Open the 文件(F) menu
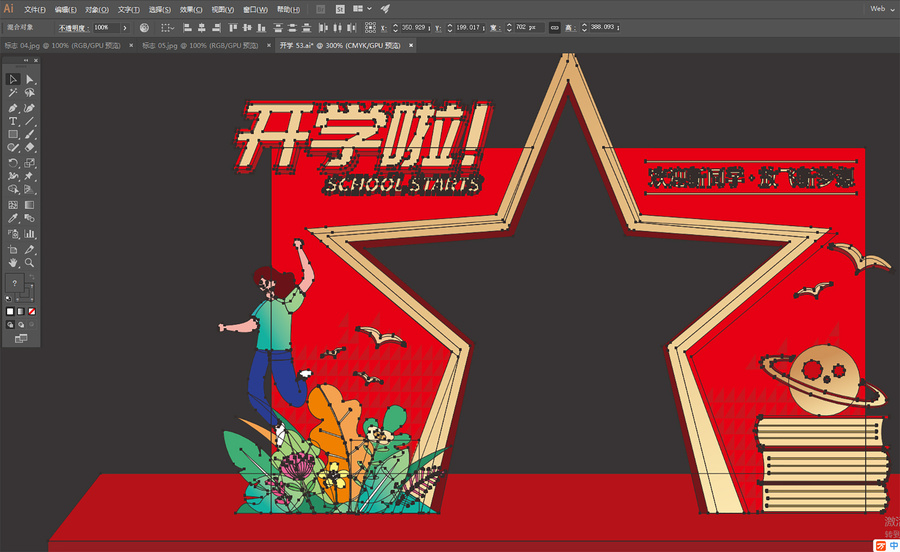The height and width of the screenshot is (552, 900). 35,10
